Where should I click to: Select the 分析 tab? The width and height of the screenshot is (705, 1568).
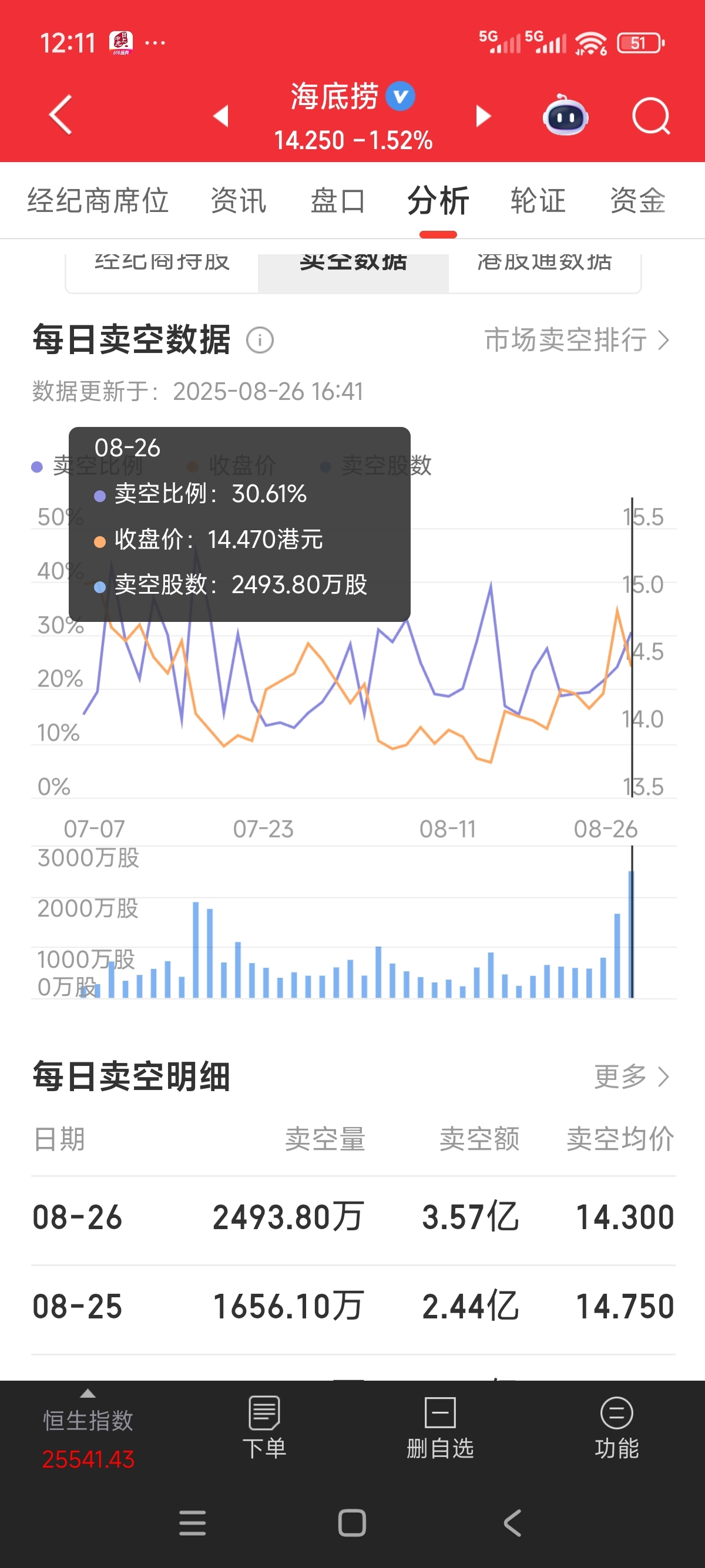coord(438,201)
